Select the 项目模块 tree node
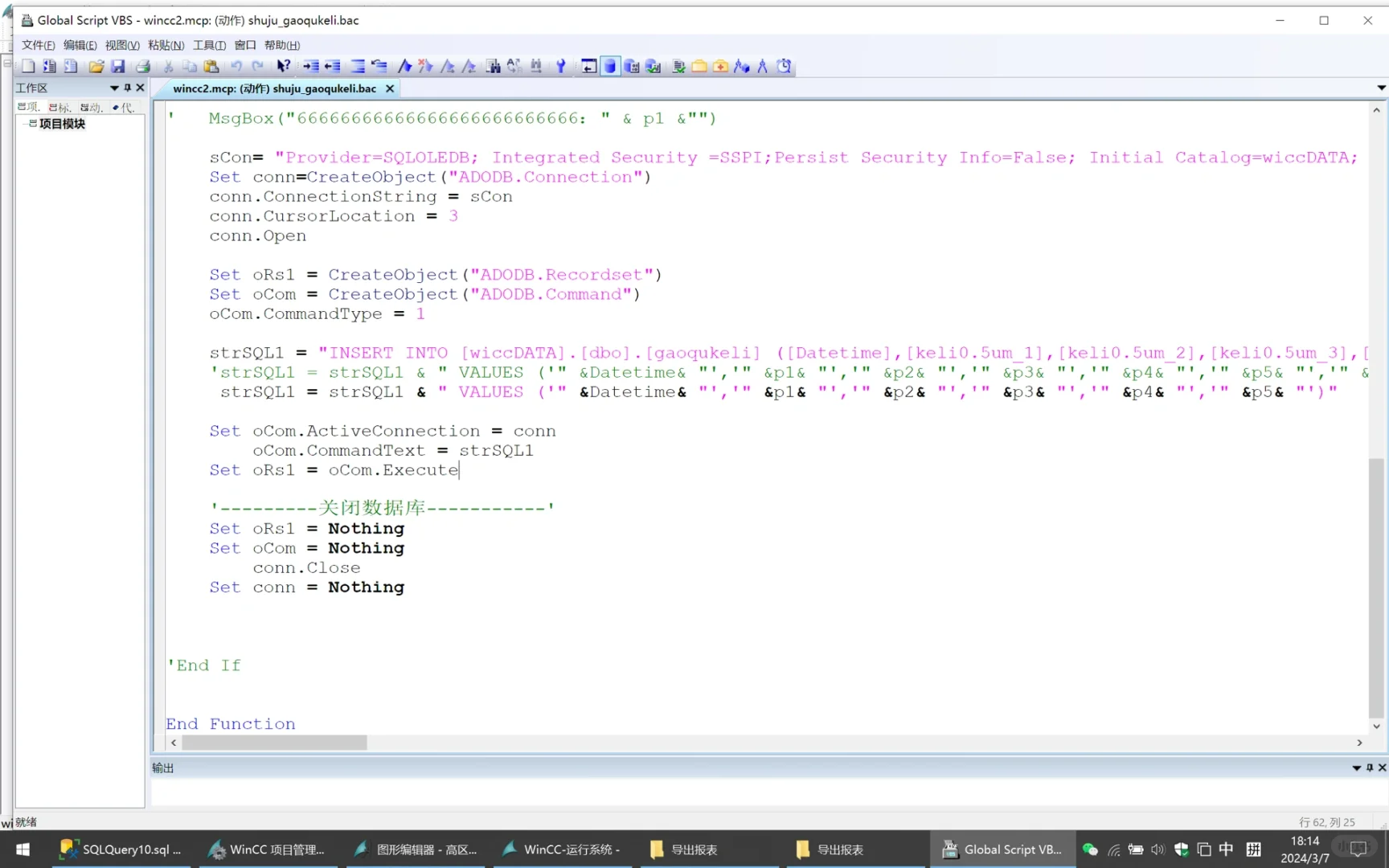The width and height of the screenshot is (1389, 868). 62,124
